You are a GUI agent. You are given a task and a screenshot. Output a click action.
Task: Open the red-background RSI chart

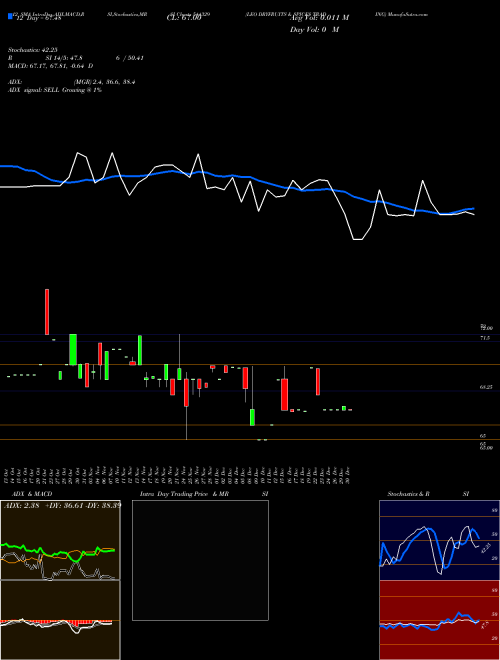pyautogui.click(x=439, y=620)
